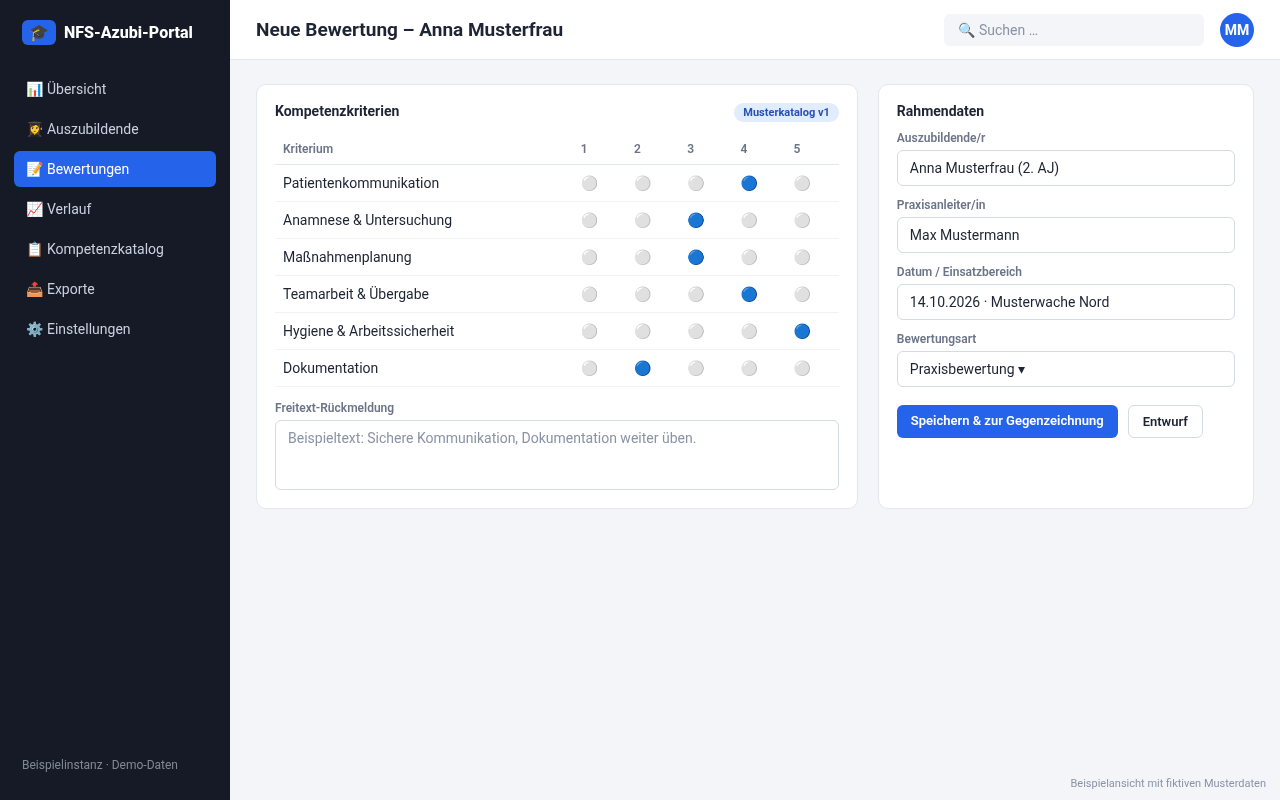Click the bar chart icon beside Übersicht
Viewport: 1280px width, 800px height.
pyautogui.click(x=34, y=89)
